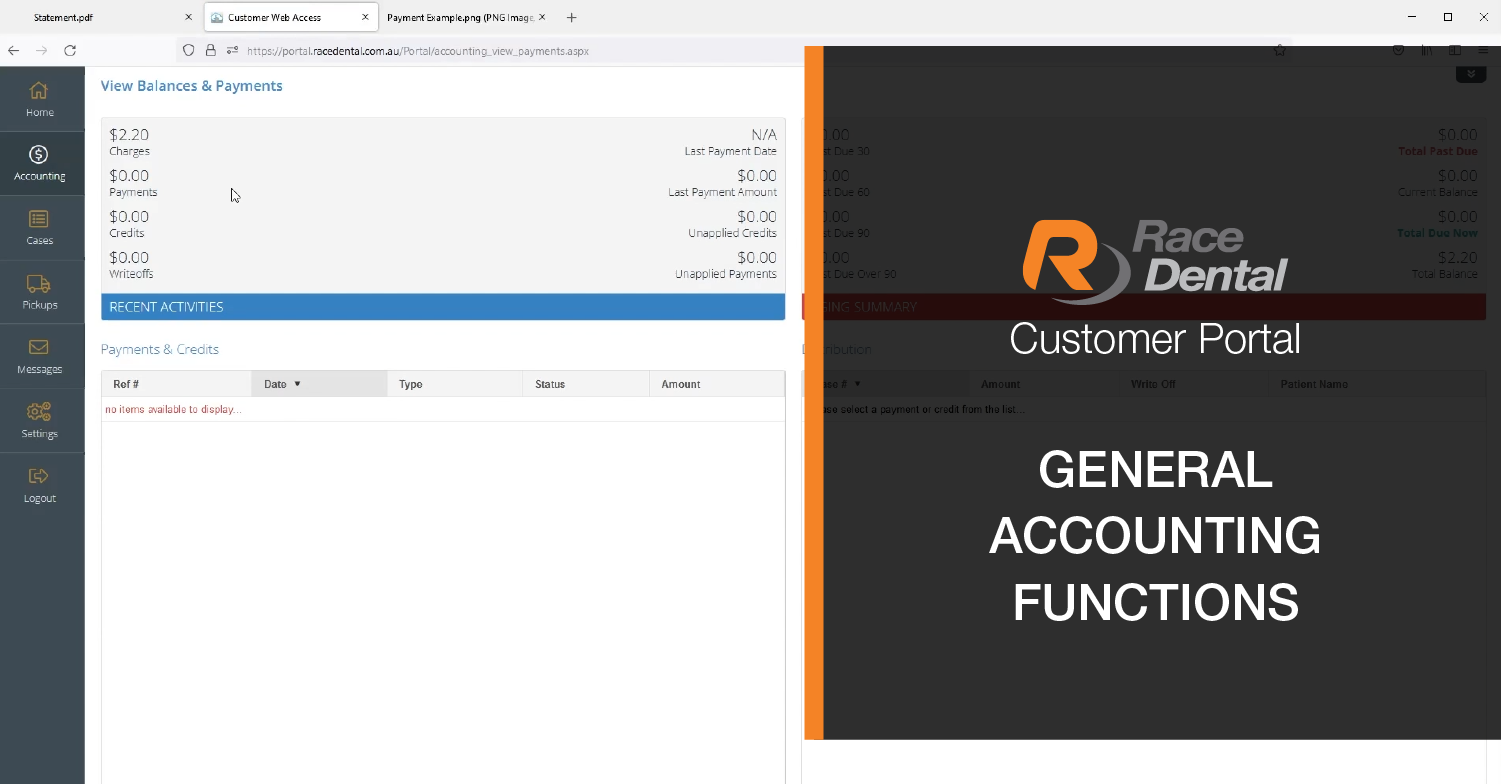Click the Logout icon
Viewport: 1501px width, 784px height.
coord(39,477)
